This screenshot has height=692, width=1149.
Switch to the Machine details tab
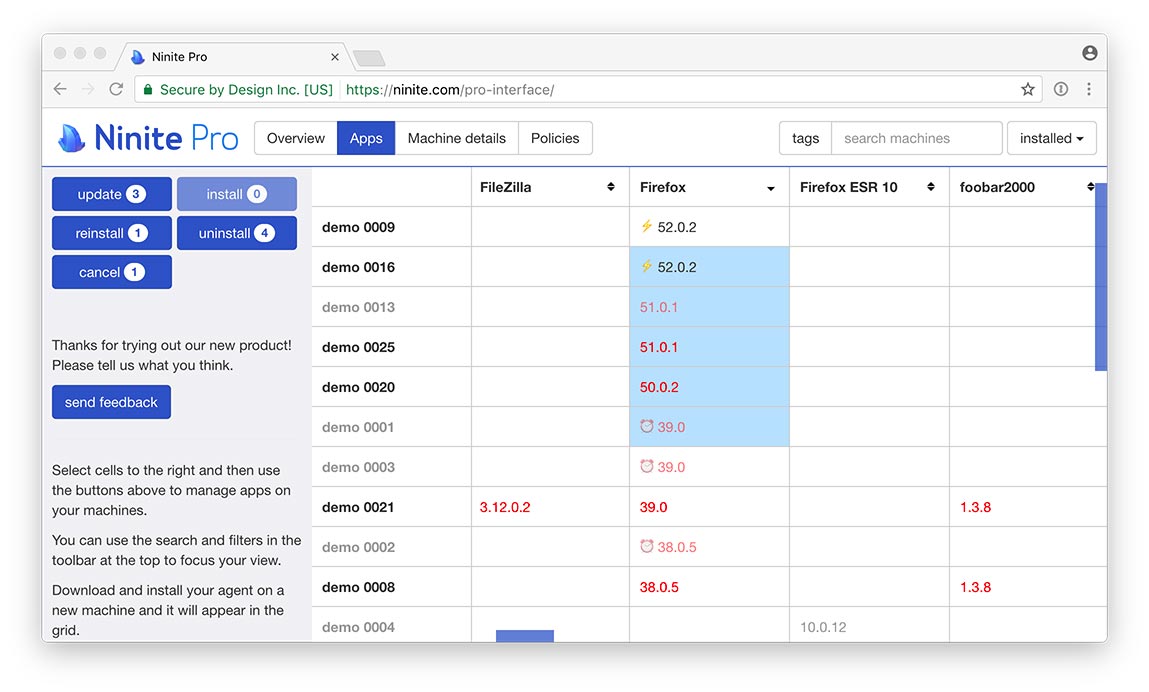tap(456, 137)
